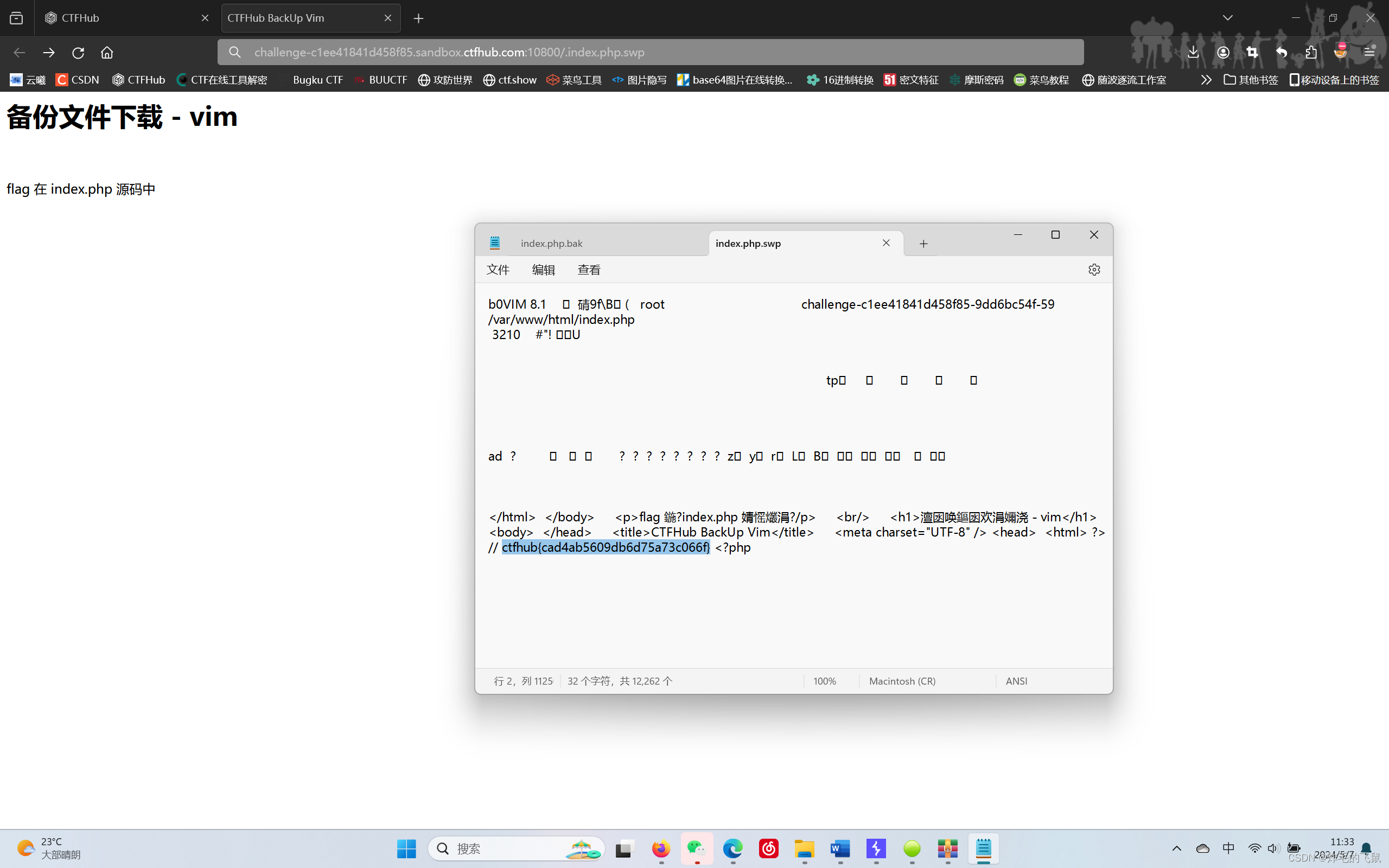Toggle the Chinese input method indicator

pyautogui.click(x=1228, y=848)
